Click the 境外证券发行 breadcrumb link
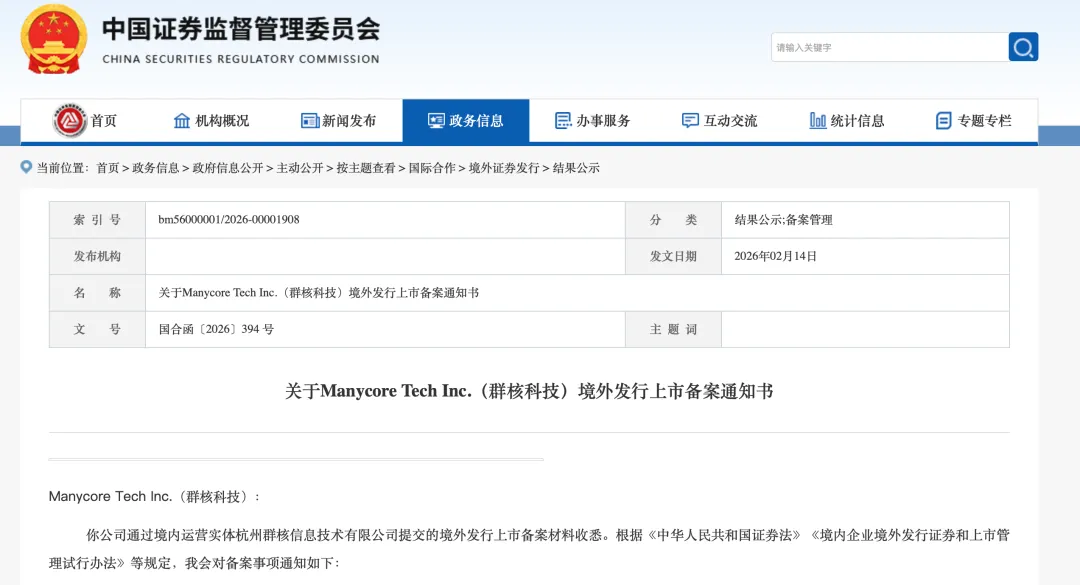Screen dimensions: 1080x585 click(504, 168)
